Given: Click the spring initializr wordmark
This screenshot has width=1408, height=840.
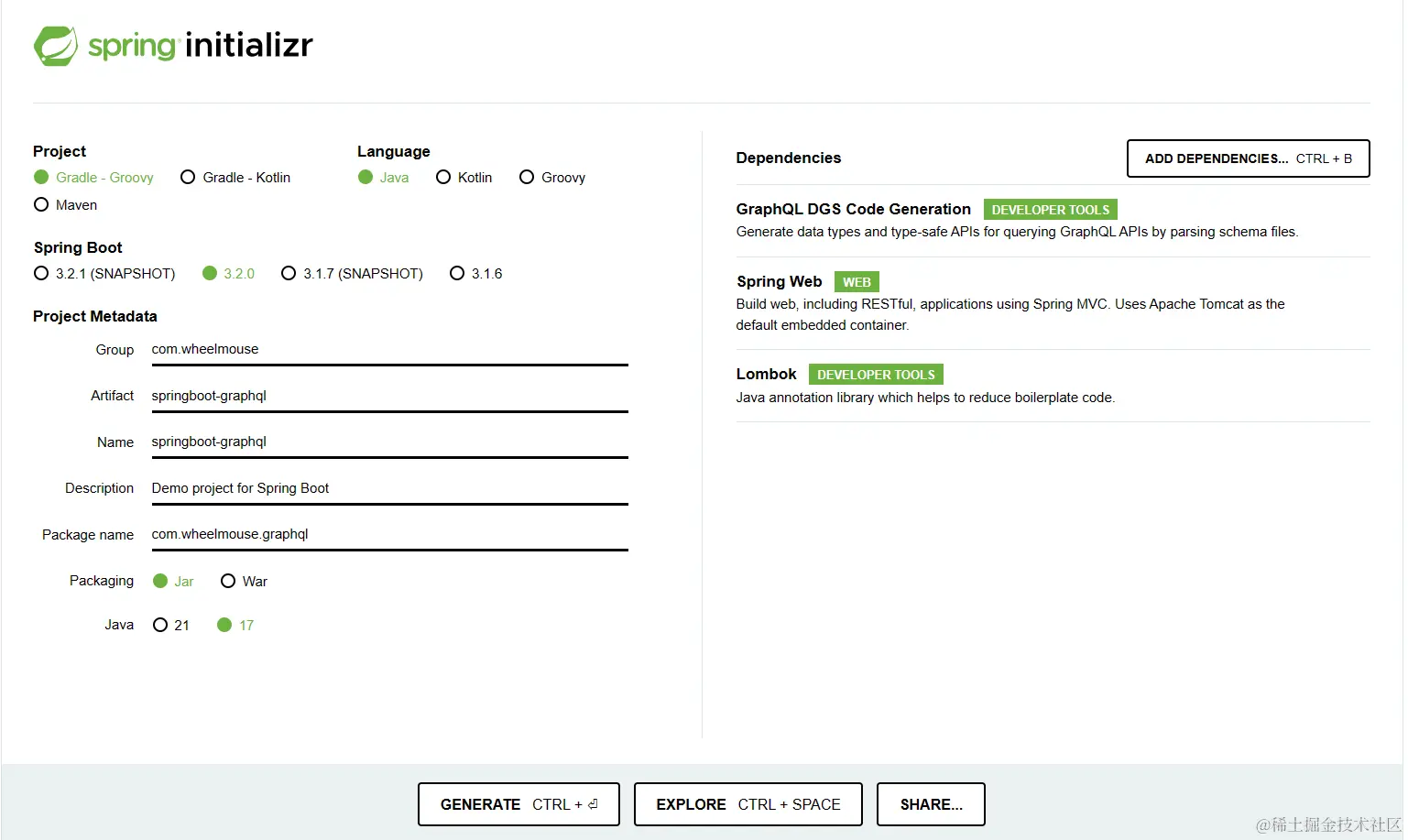Looking at the screenshot, I should (x=200, y=46).
